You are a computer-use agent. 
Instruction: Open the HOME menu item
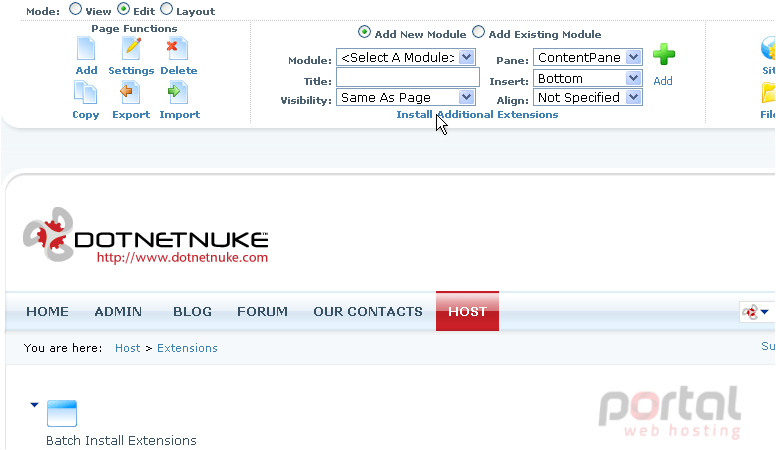tap(48, 311)
